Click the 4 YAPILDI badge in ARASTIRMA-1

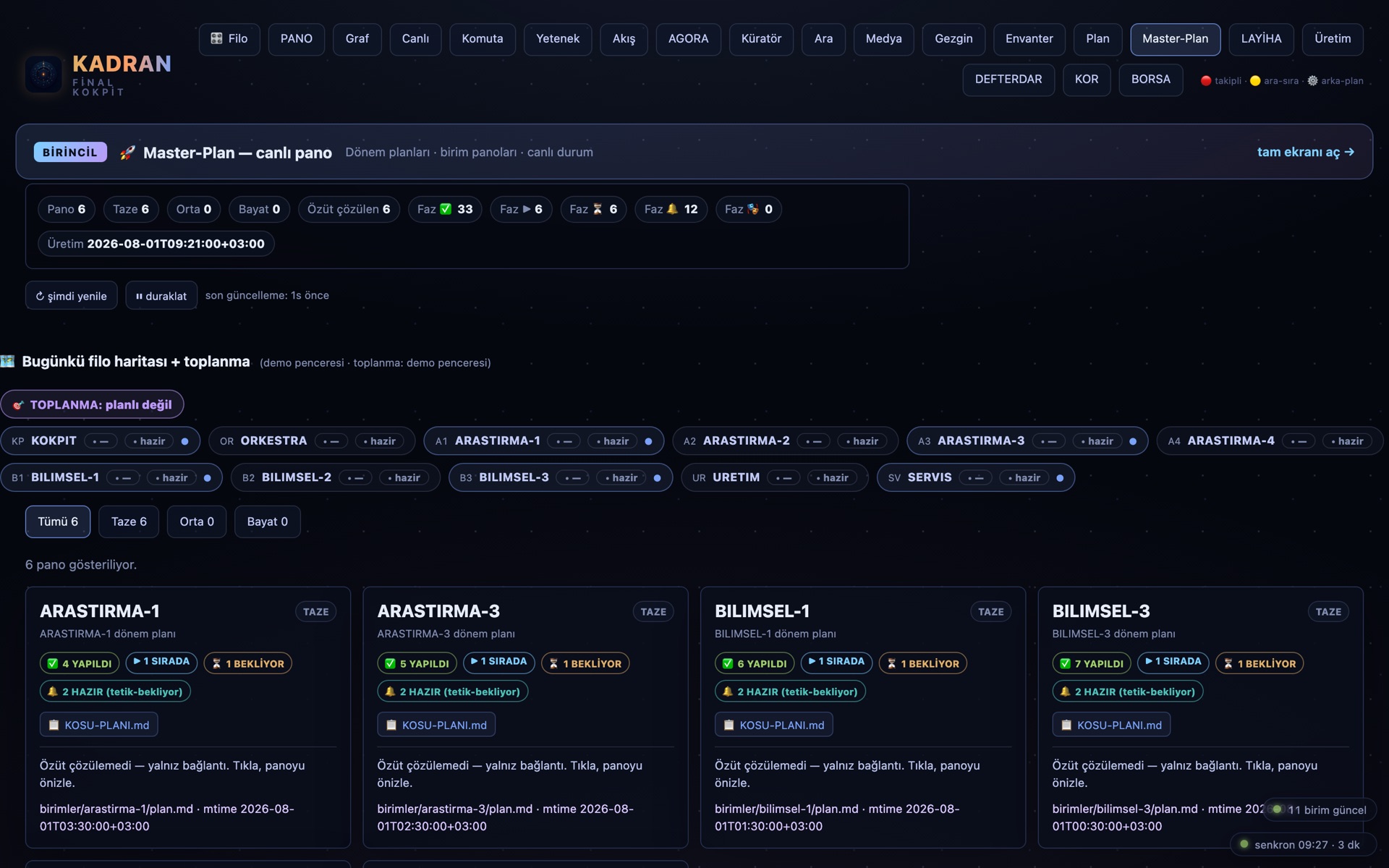click(x=80, y=663)
